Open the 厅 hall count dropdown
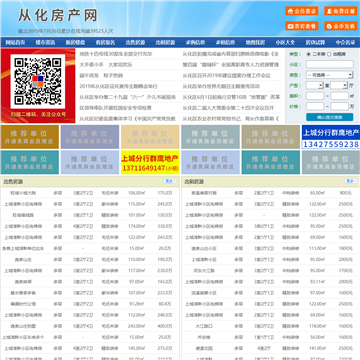Screen dimensions: 360x360 (x=339, y=86)
